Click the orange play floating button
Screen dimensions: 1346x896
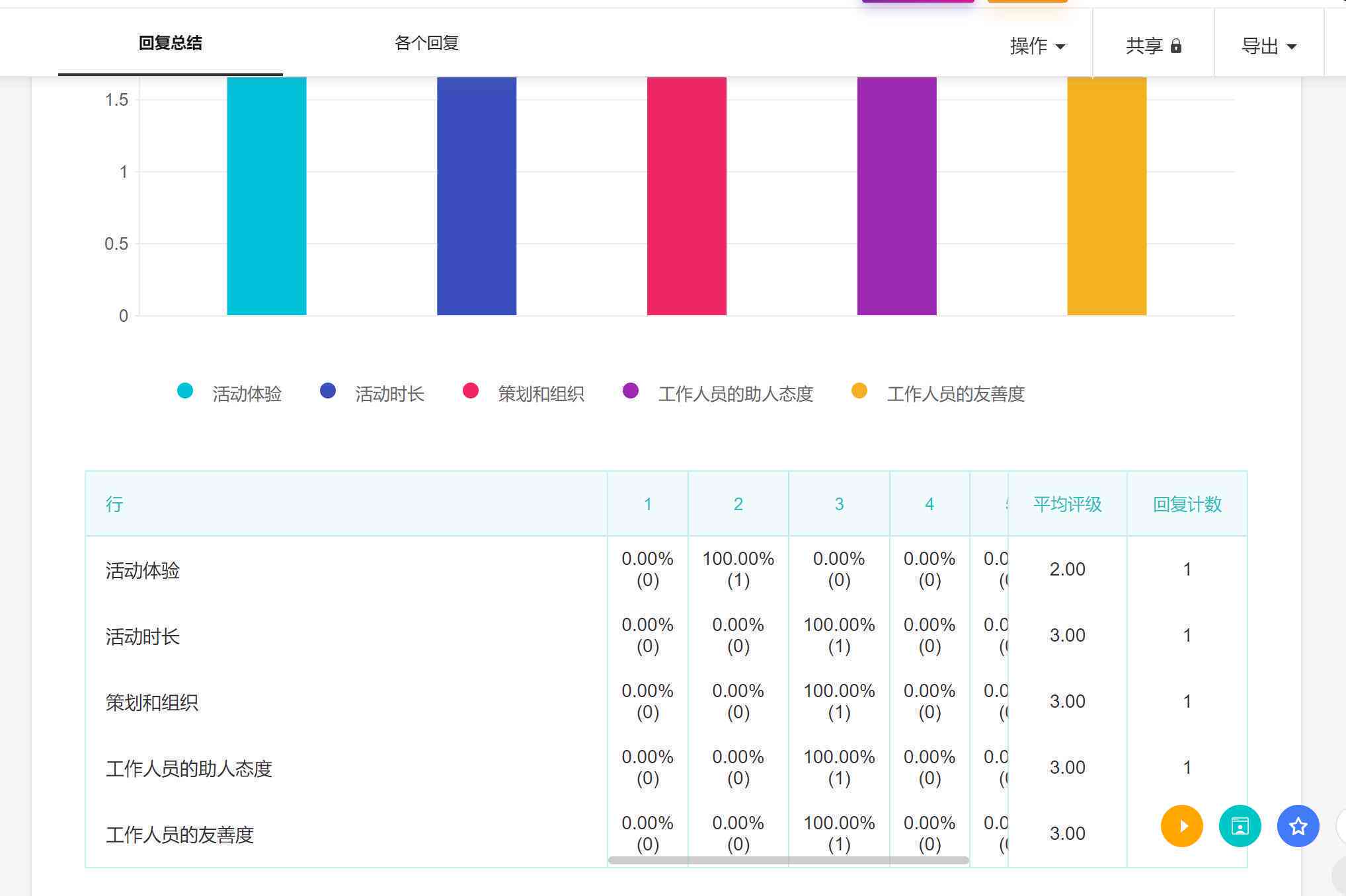(x=1181, y=826)
